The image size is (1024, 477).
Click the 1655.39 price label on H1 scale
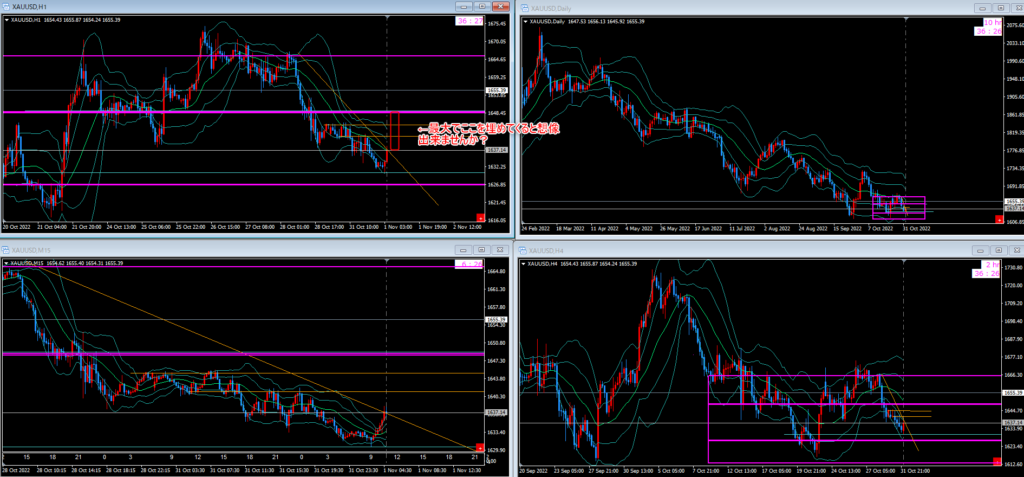(x=497, y=91)
